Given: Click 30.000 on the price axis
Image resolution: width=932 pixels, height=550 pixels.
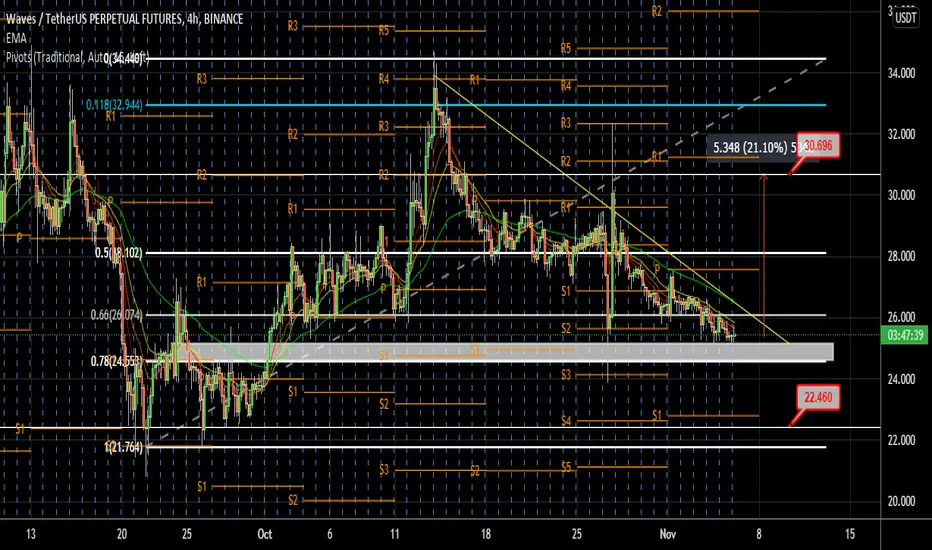Looking at the screenshot, I should 901,196.
